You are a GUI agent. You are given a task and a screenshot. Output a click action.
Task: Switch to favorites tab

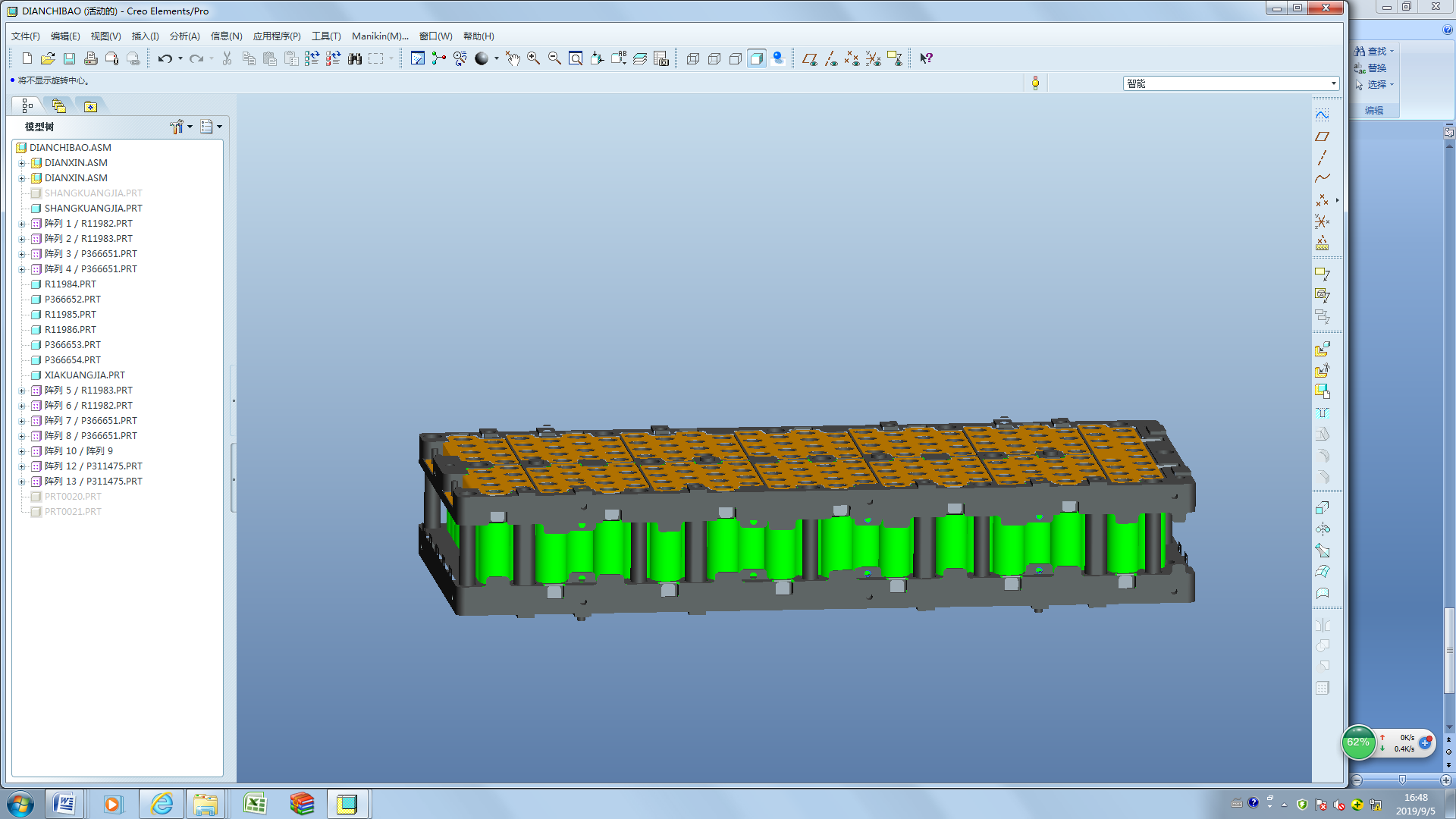pos(90,105)
